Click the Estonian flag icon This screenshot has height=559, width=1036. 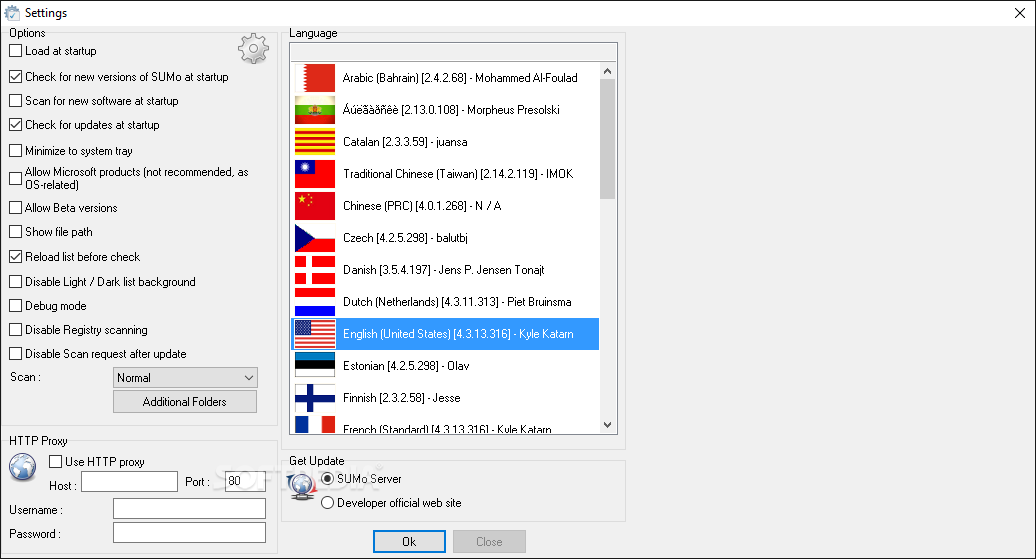click(315, 366)
